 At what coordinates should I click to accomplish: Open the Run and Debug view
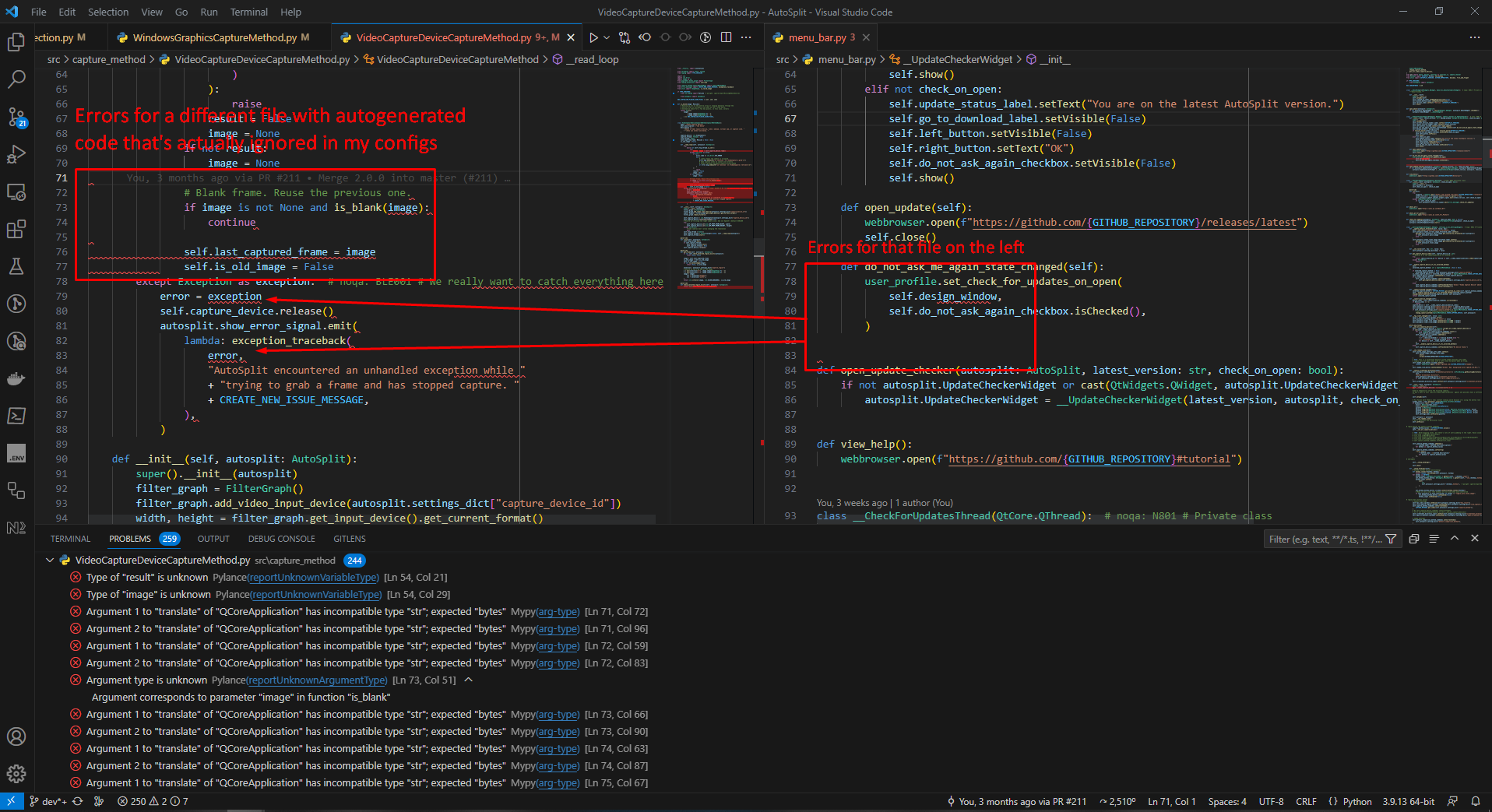tap(16, 154)
